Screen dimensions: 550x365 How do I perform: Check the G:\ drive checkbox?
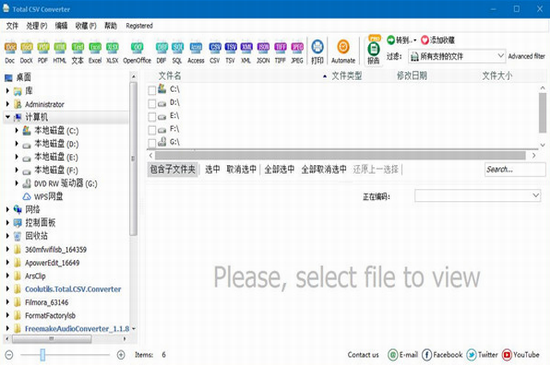click(152, 143)
